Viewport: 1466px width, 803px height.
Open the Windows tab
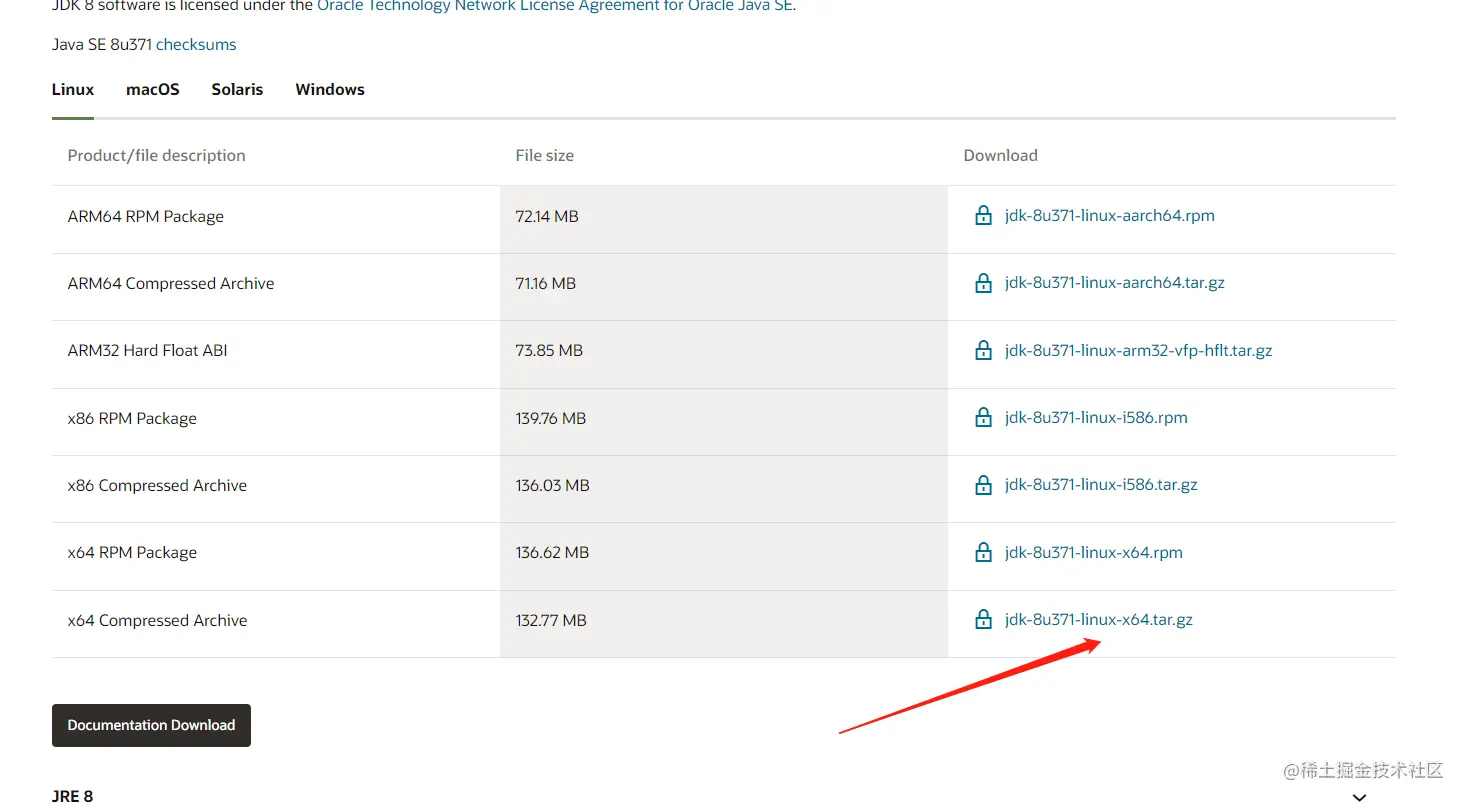point(330,89)
